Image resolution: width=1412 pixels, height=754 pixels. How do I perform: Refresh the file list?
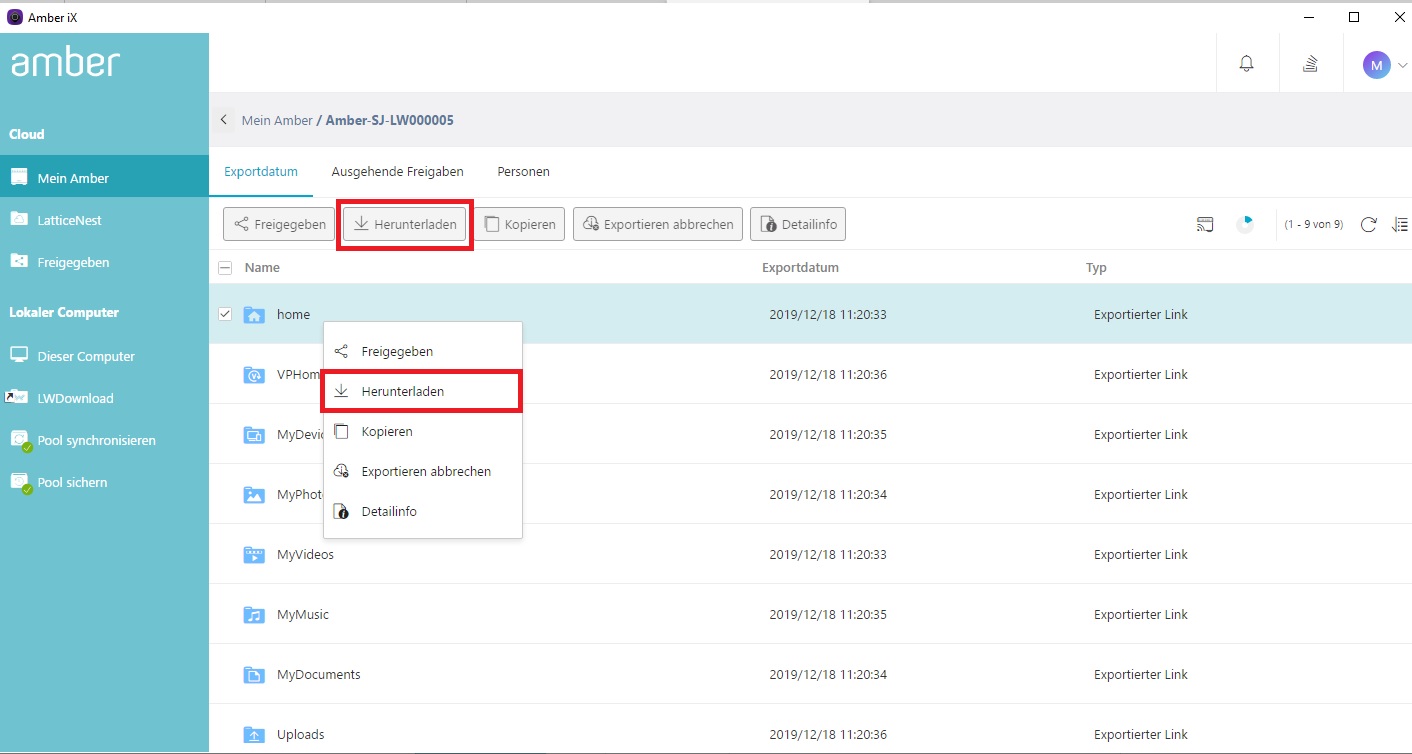1369,224
